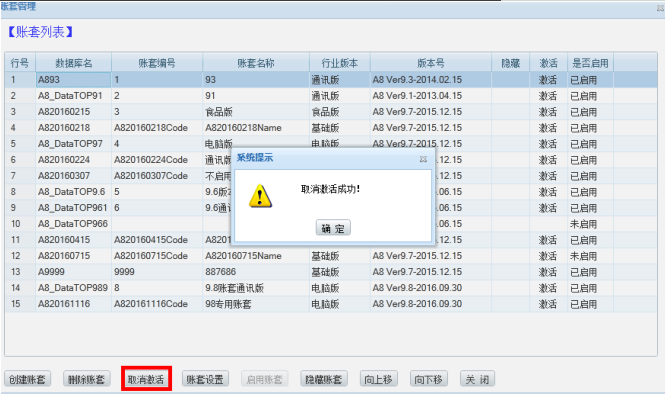Screen dimensions: 665x394
Task: Select row A8_DataTOP9.6
Action: pyautogui.click(x=331, y=192)
